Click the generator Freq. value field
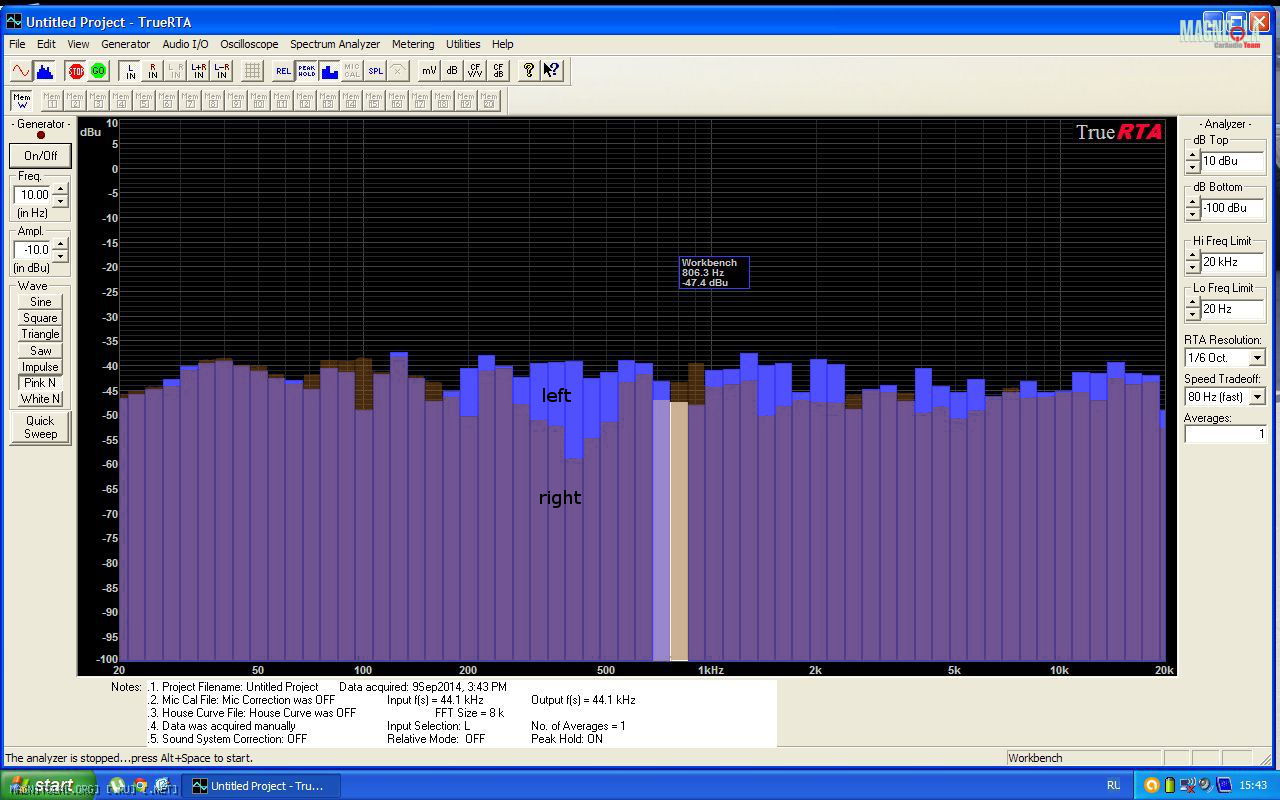 tap(33, 195)
